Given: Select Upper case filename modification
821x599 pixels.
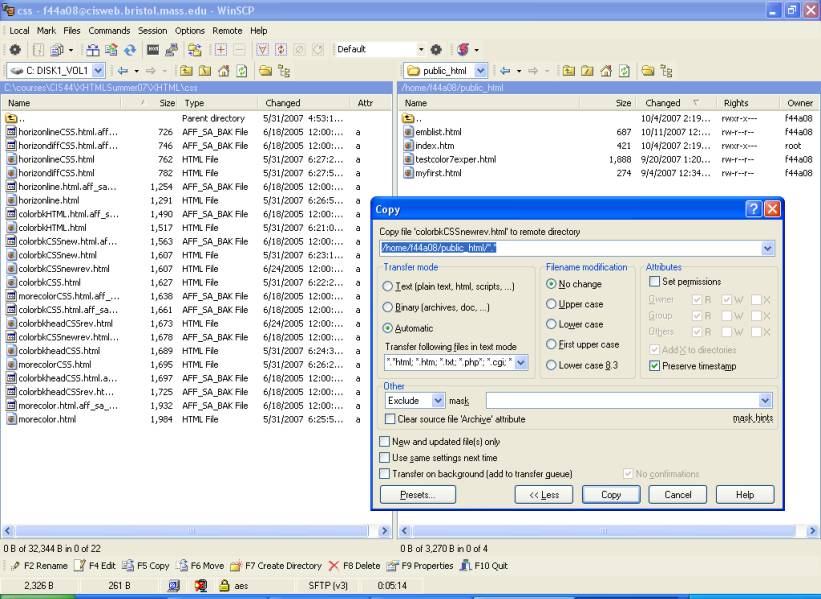Looking at the screenshot, I should click(x=551, y=304).
